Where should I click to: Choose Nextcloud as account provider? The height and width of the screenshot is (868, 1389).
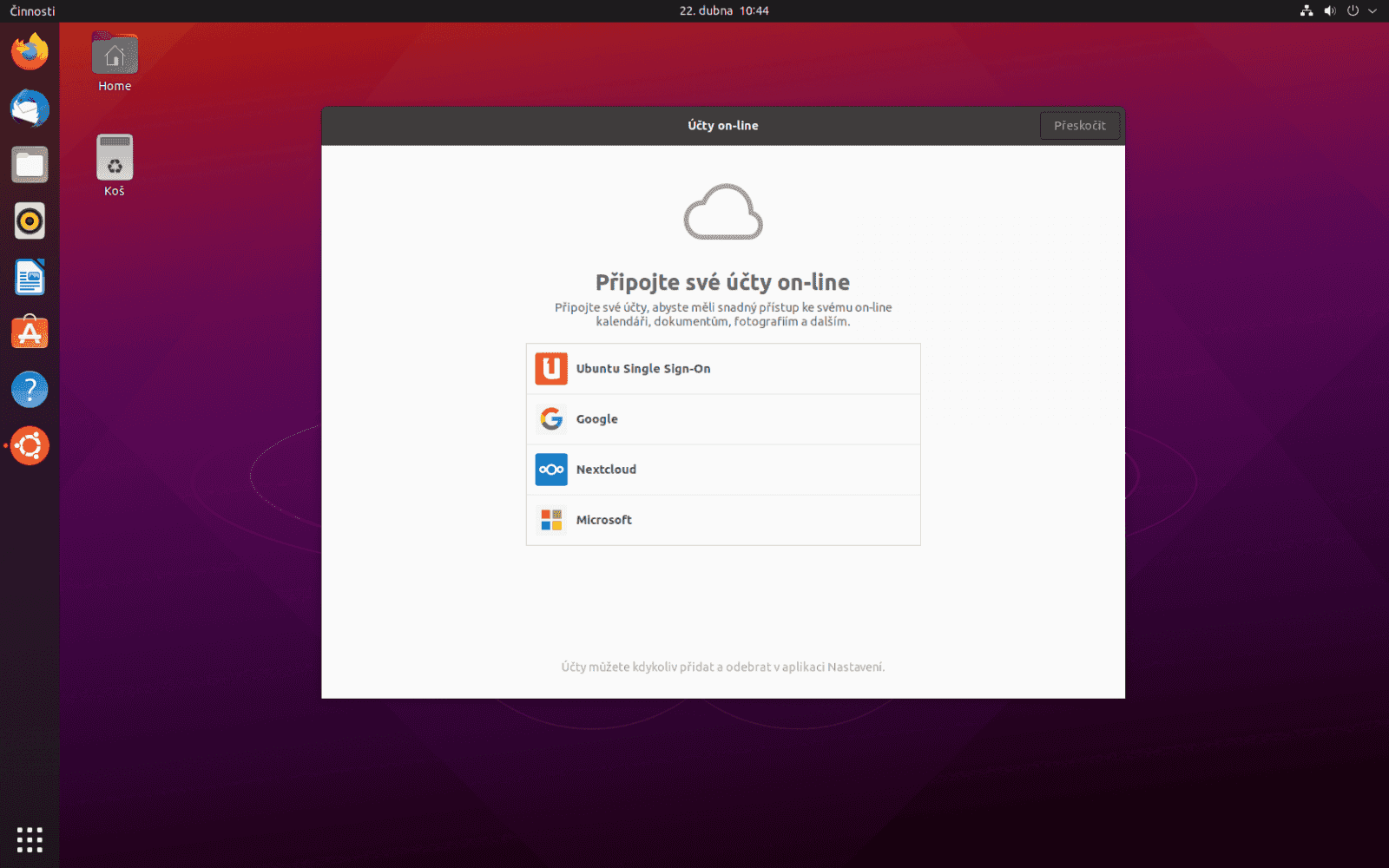722,469
